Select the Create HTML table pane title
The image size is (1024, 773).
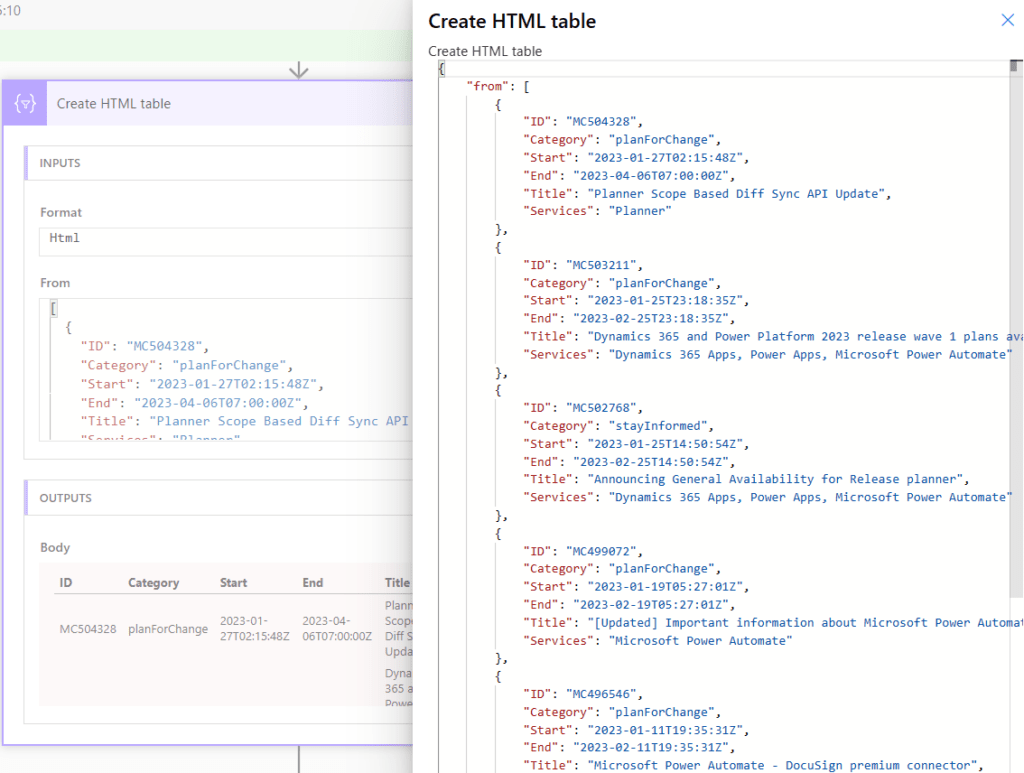point(511,20)
